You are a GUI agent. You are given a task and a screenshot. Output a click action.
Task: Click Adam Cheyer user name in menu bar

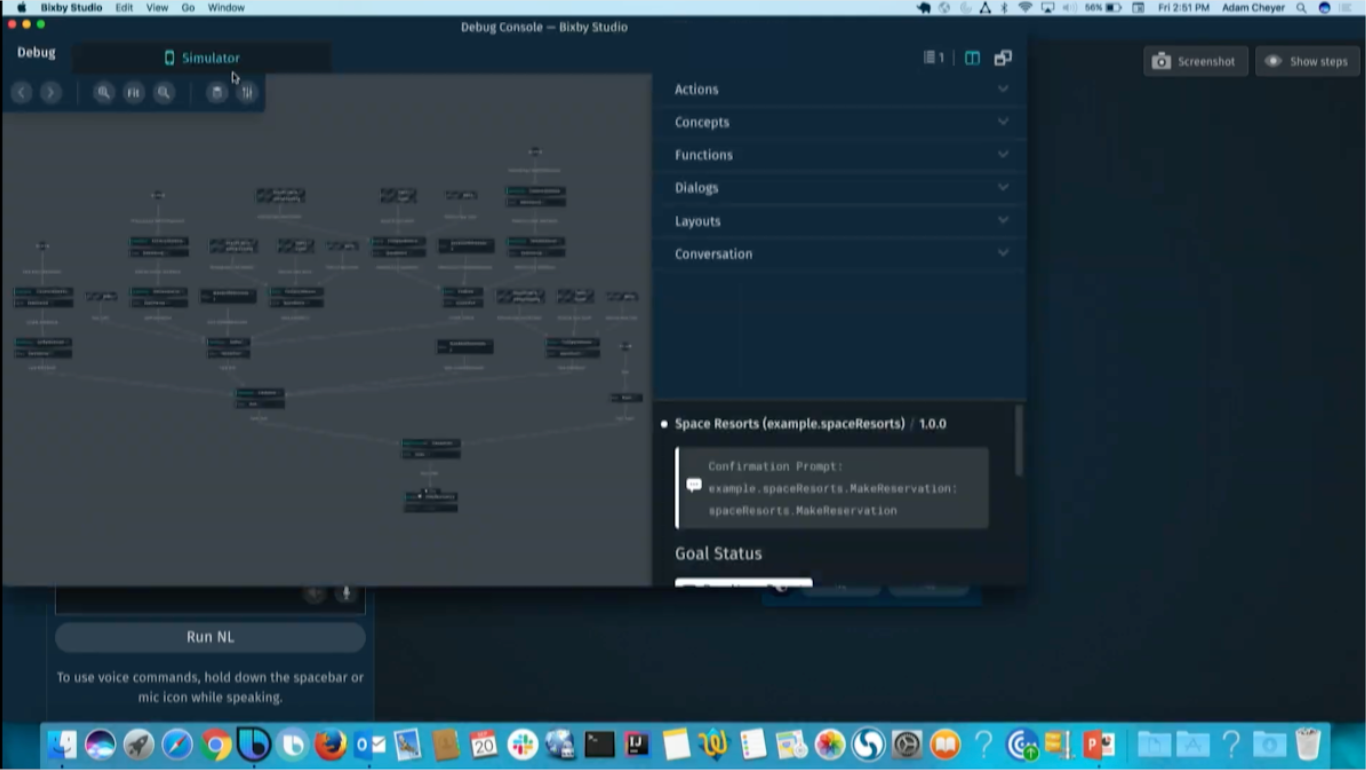1253,7
